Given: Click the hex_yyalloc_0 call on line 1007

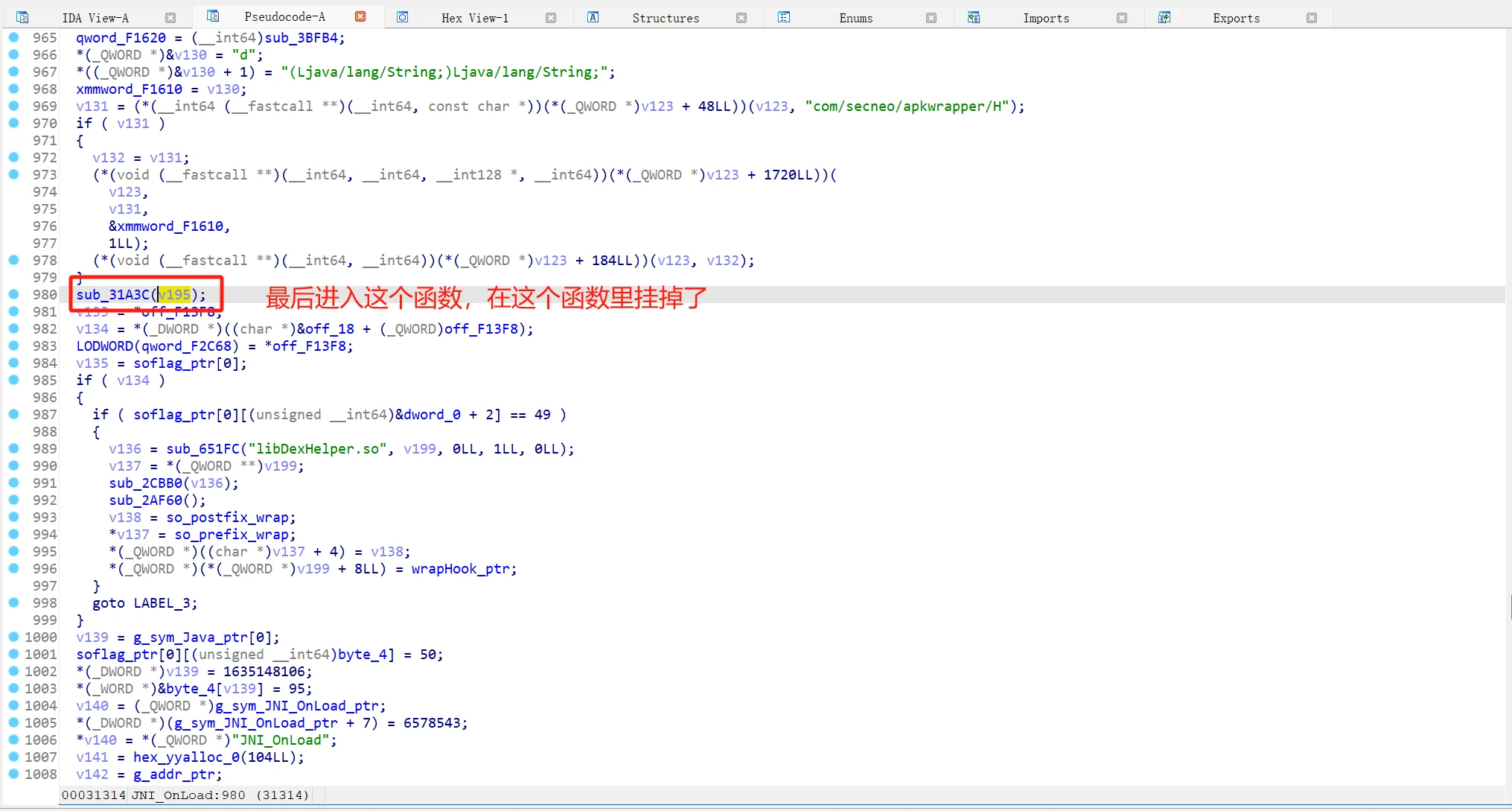Looking at the screenshot, I should (x=187, y=757).
